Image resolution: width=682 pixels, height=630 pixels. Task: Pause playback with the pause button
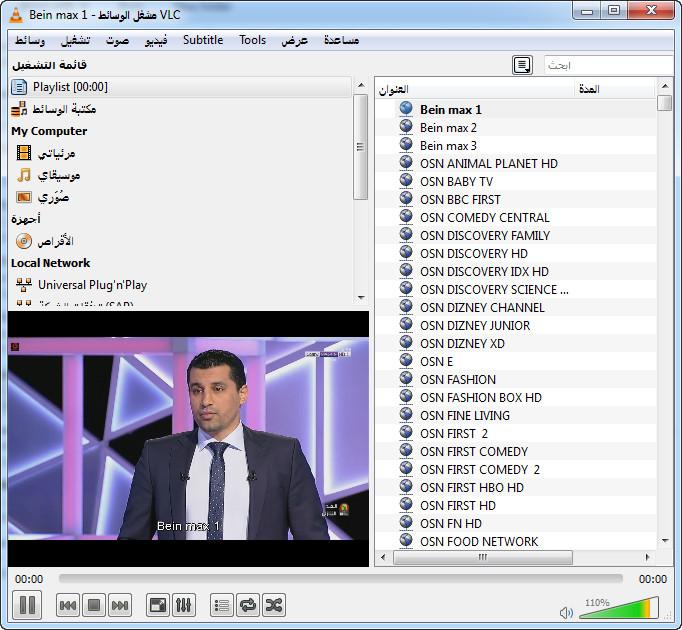[27, 604]
